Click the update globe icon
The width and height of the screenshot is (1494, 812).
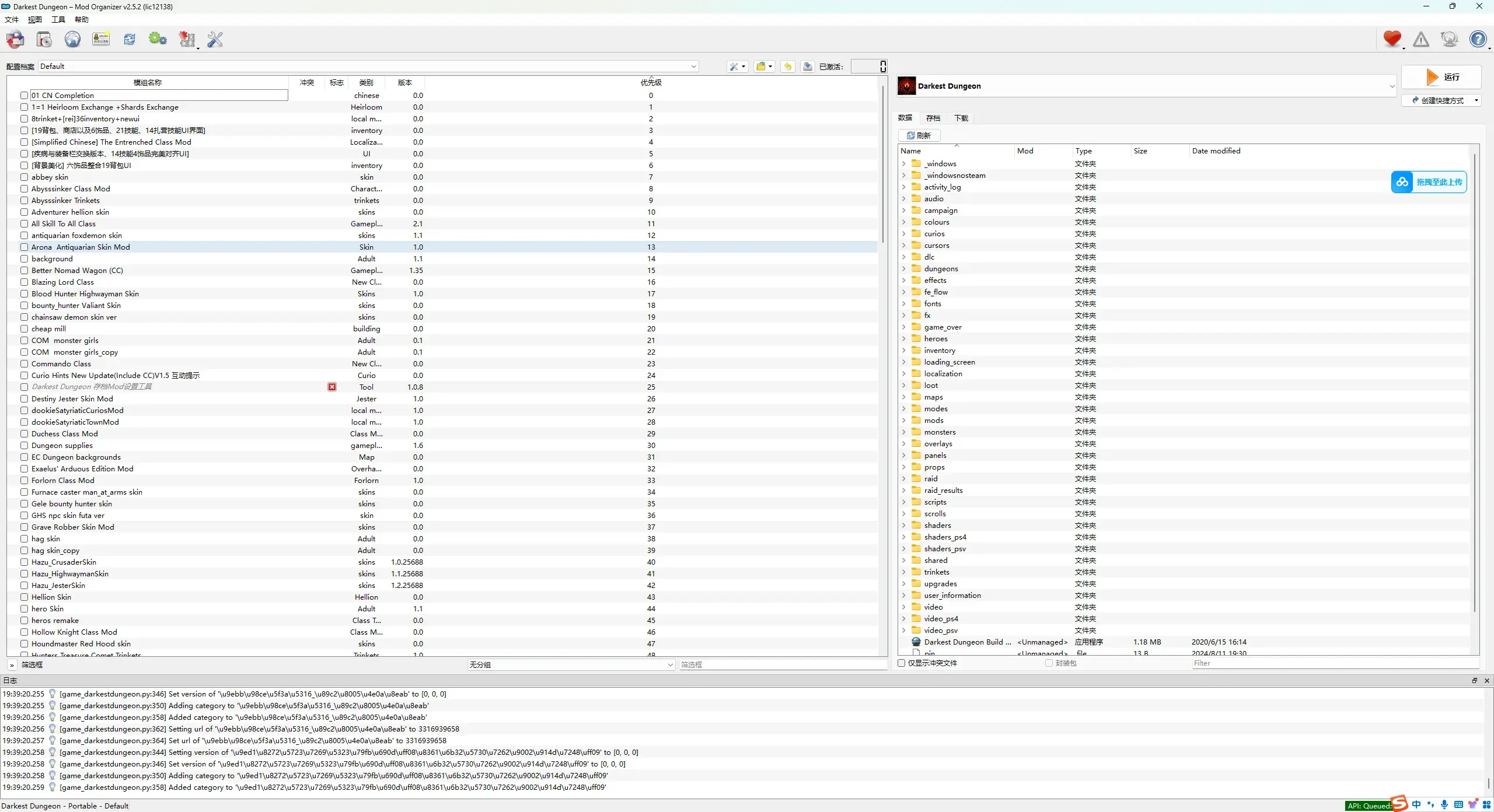click(x=1450, y=40)
